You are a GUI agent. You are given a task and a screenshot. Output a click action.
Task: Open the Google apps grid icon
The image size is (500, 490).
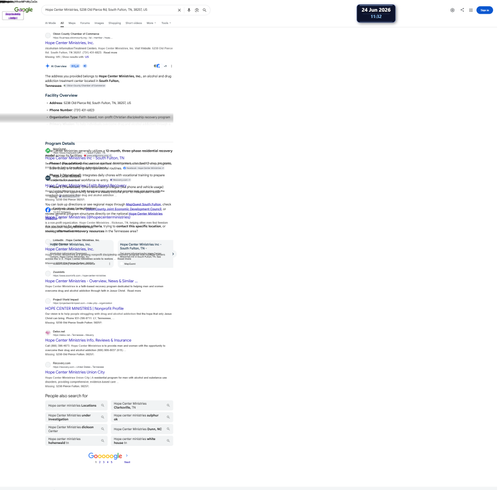tap(471, 10)
